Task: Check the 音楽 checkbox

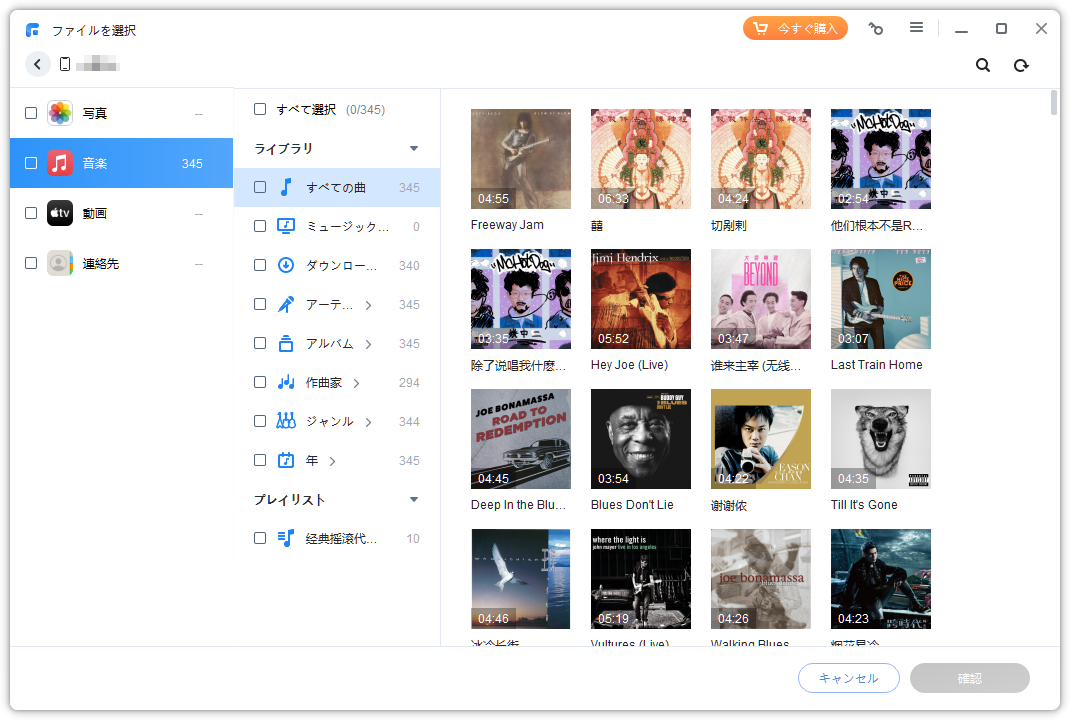Action: pos(31,163)
